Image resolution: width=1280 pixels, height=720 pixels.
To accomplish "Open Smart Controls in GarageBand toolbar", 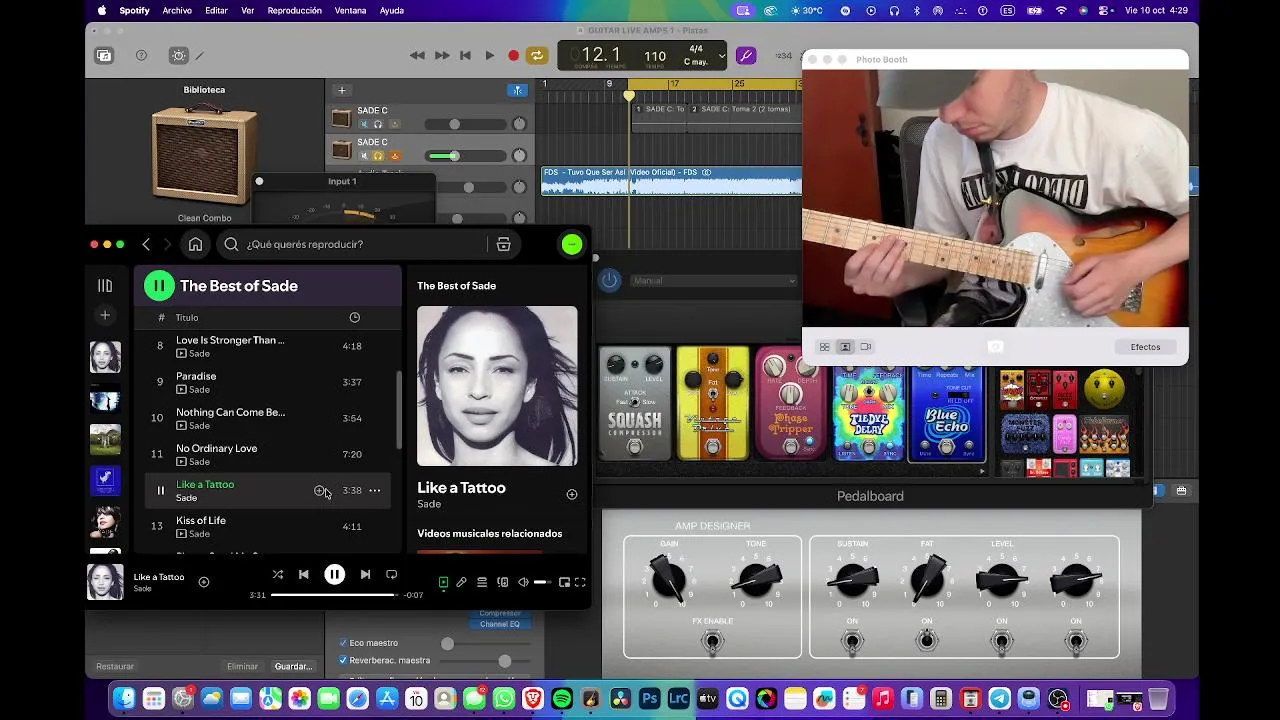I will coord(178,56).
